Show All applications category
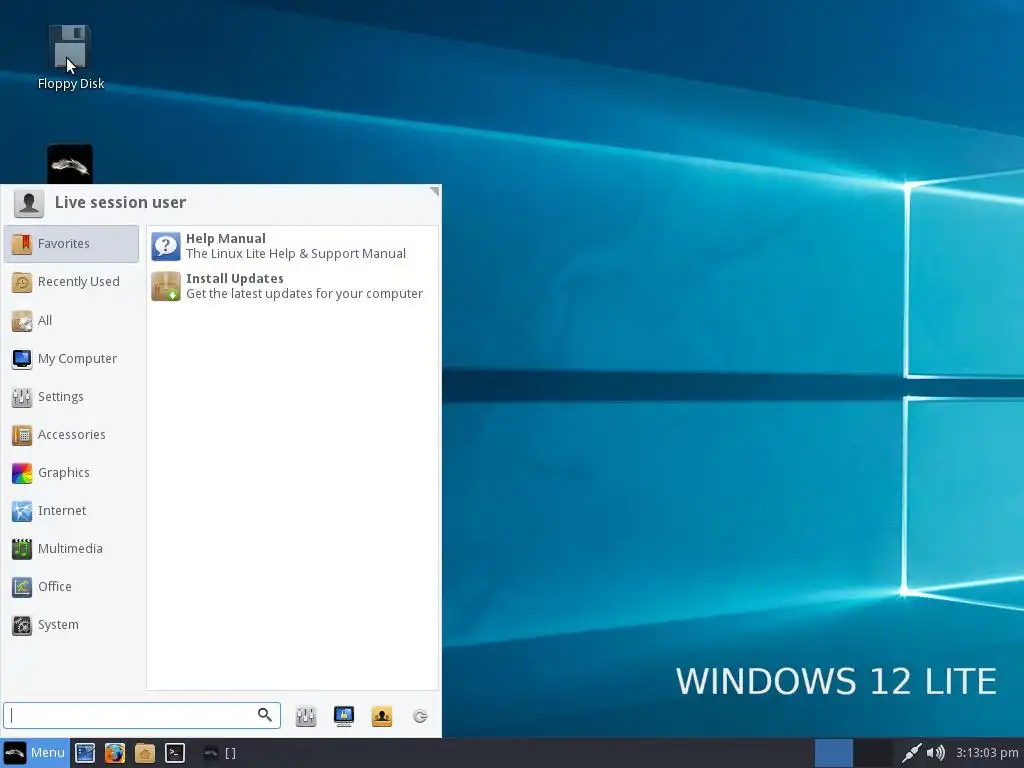The width and height of the screenshot is (1024, 768). pos(71,321)
